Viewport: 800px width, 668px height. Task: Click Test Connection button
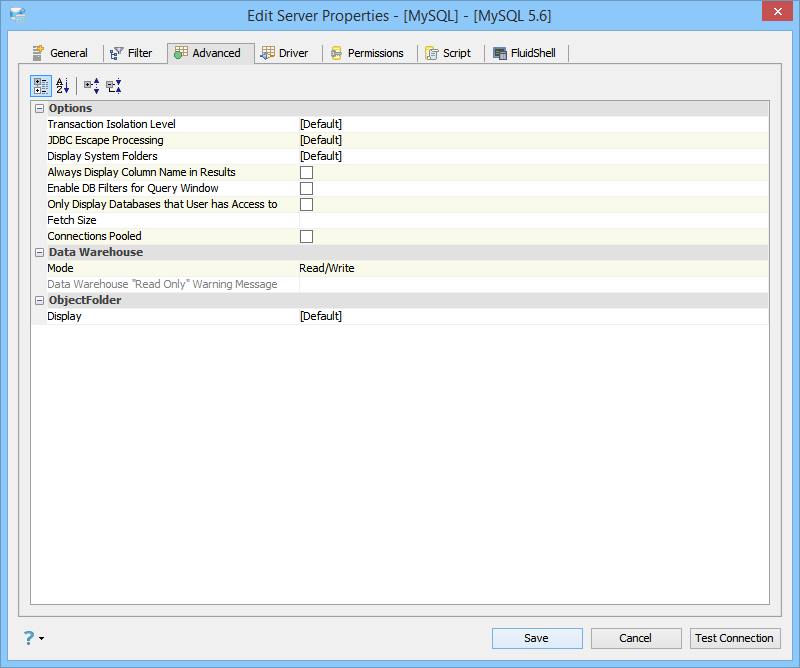click(735, 638)
